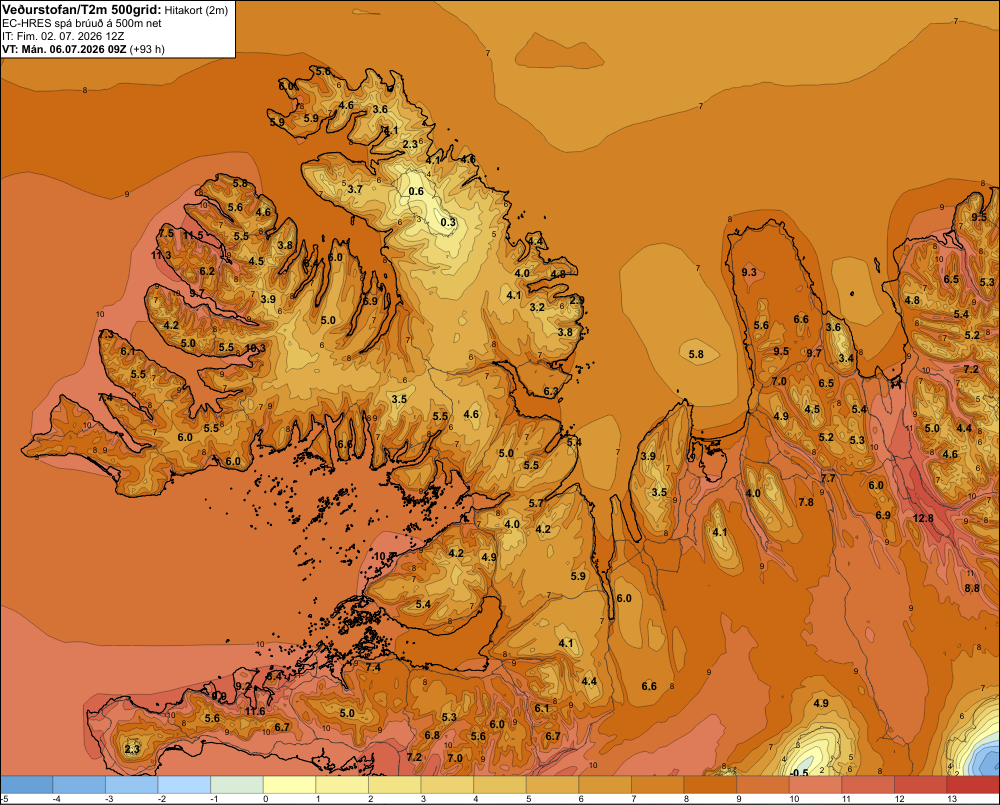This screenshot has width=1000, height=805.
Task: Click the '11.6' temperature value
Action: pos(255,711)
